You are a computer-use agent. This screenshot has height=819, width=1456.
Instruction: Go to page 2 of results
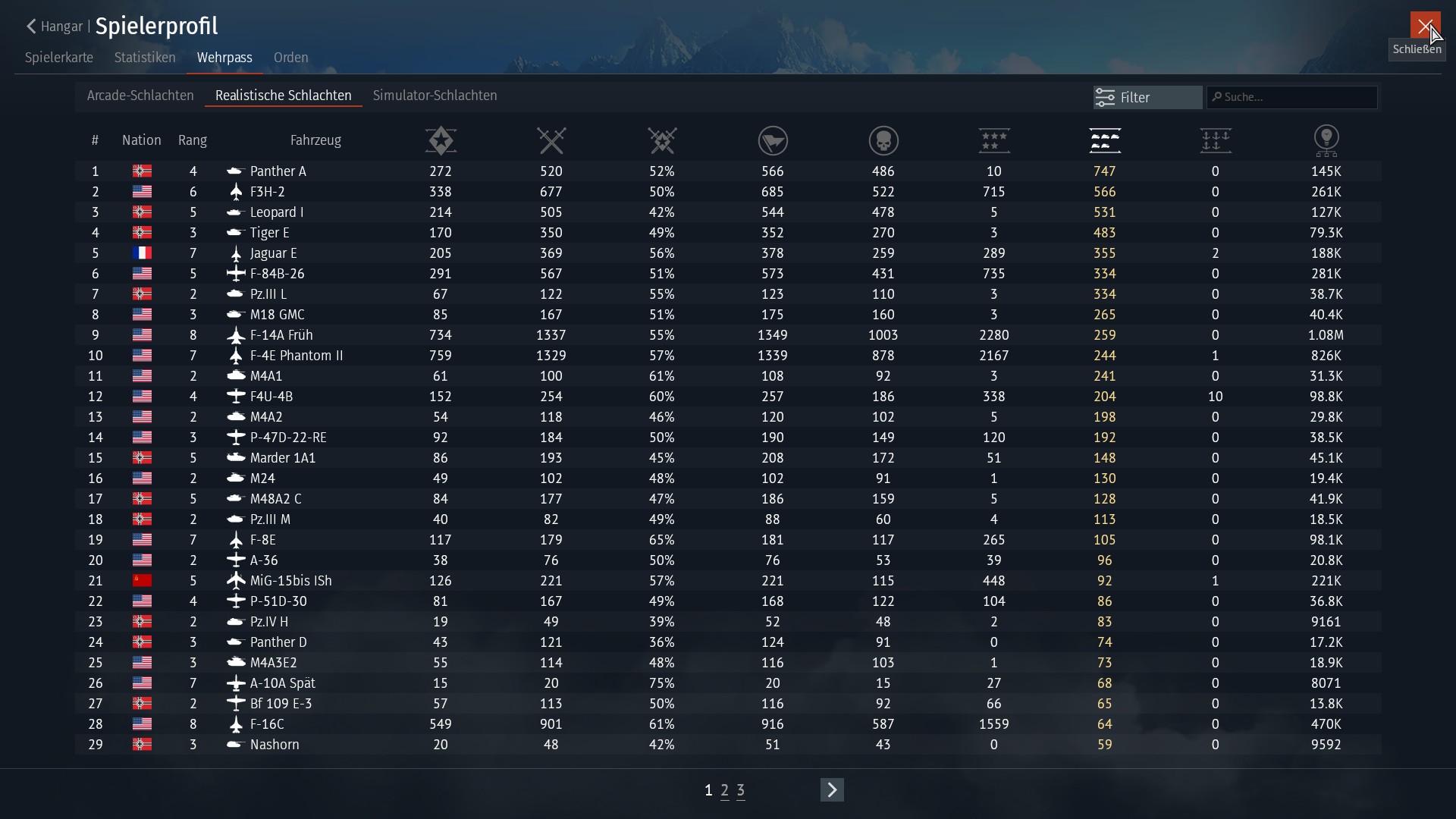(724, 790)
